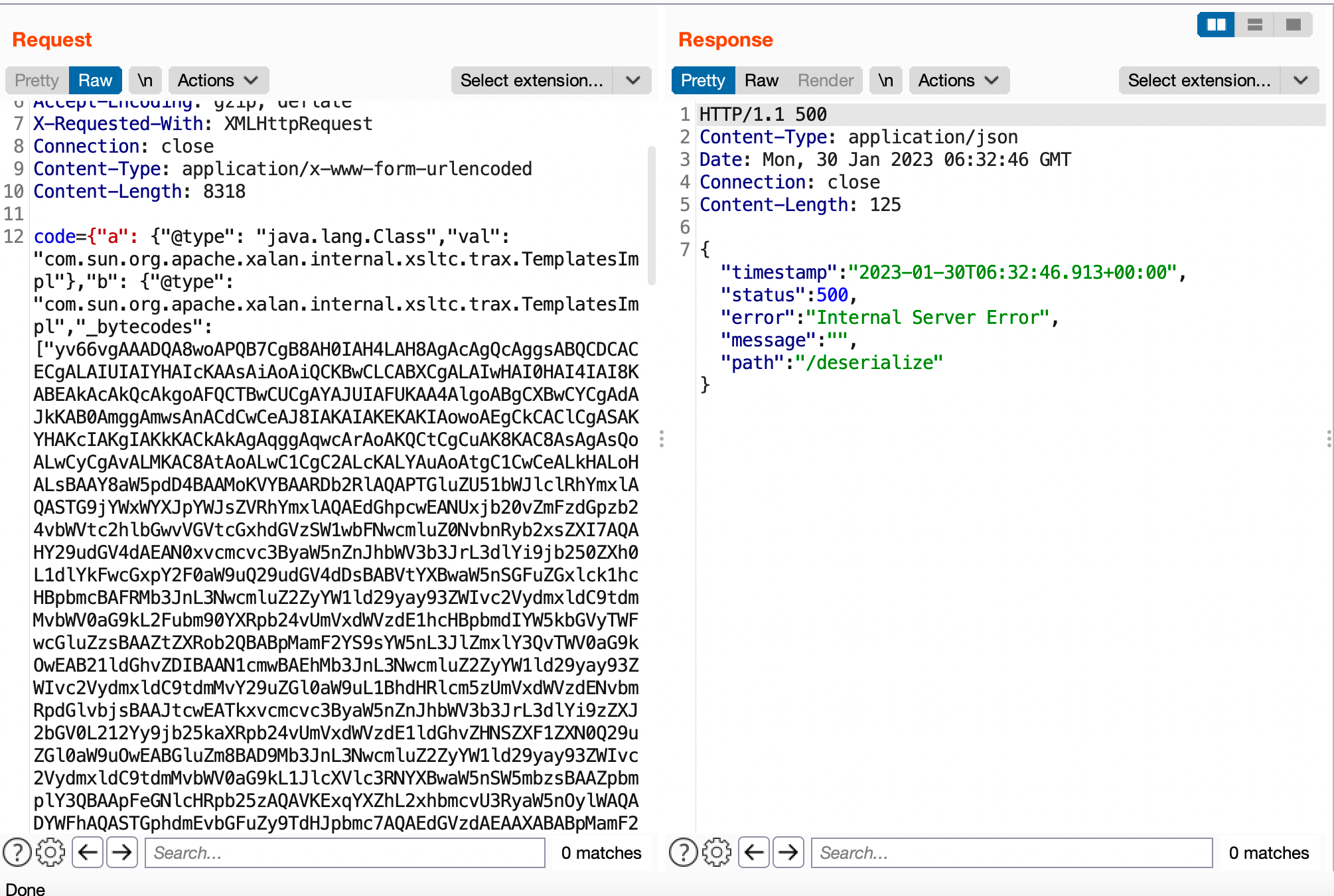Go to previous Request search match arrow
Image resolution: width=1334 pixels, height=896 pixels.
[88, 852]
